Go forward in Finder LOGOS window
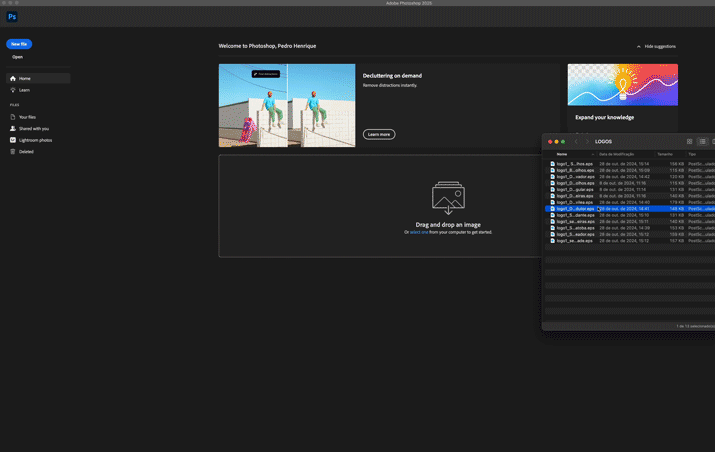The image size is (715, 452). (587, 142)
